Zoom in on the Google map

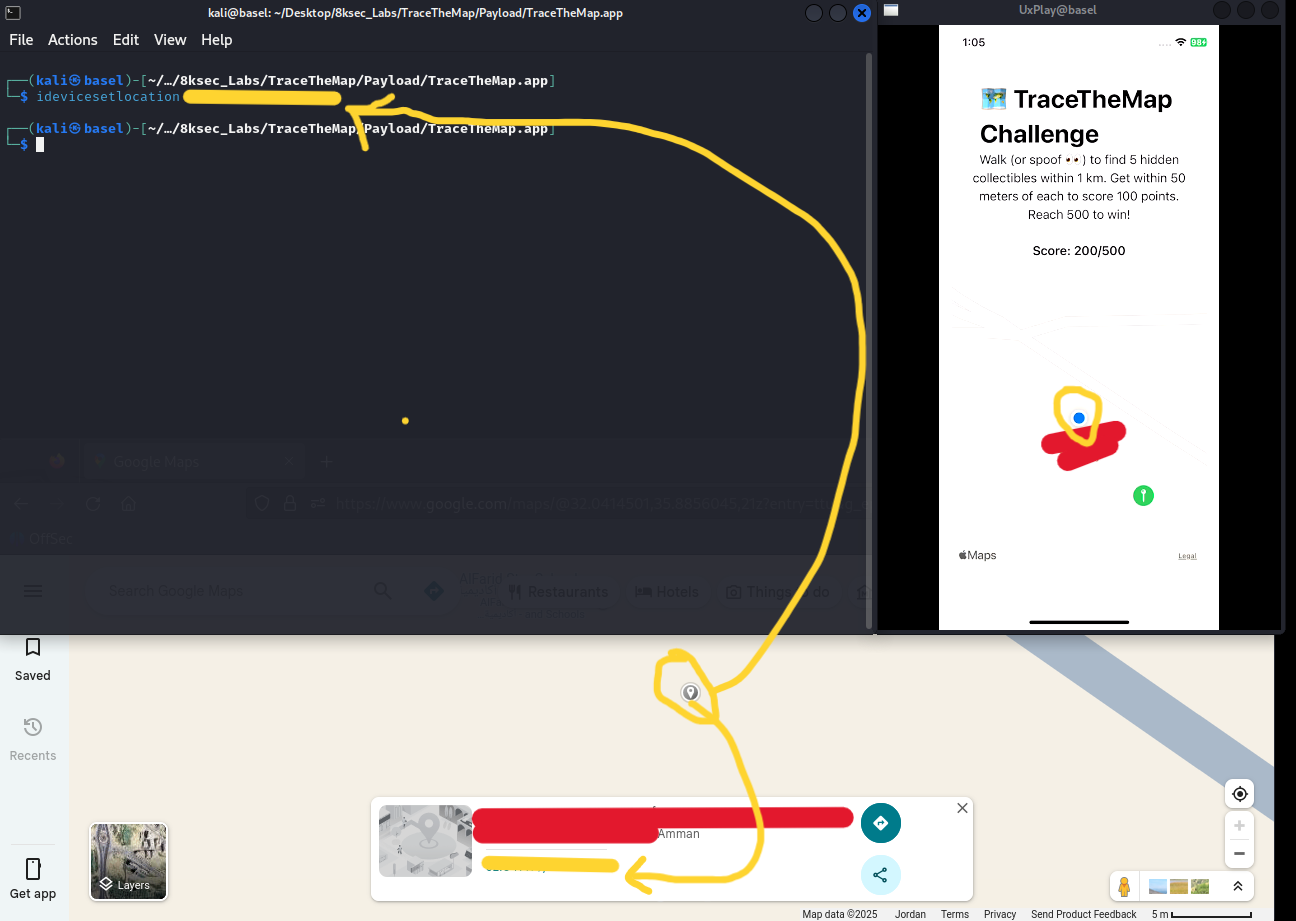(1240, 826)
